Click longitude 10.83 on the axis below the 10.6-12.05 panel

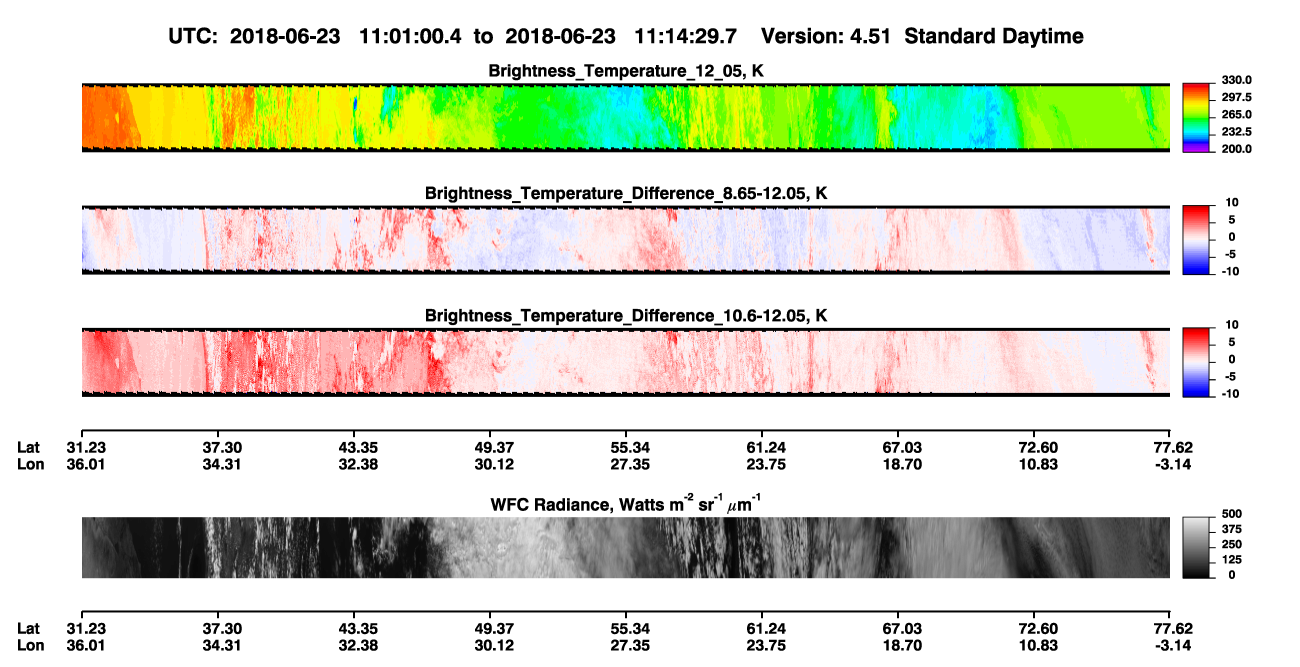pos(1036,463)
